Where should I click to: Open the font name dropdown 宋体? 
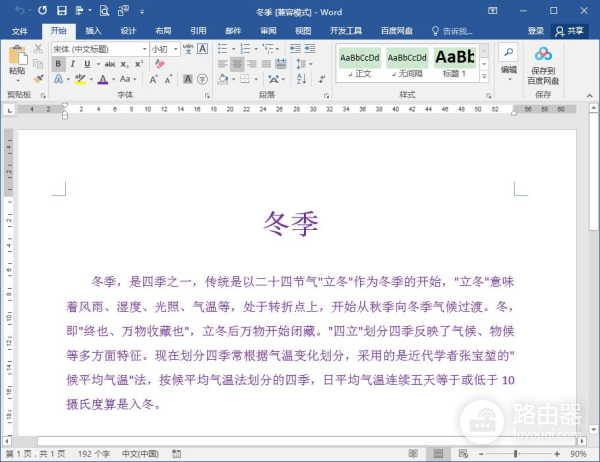98,48
